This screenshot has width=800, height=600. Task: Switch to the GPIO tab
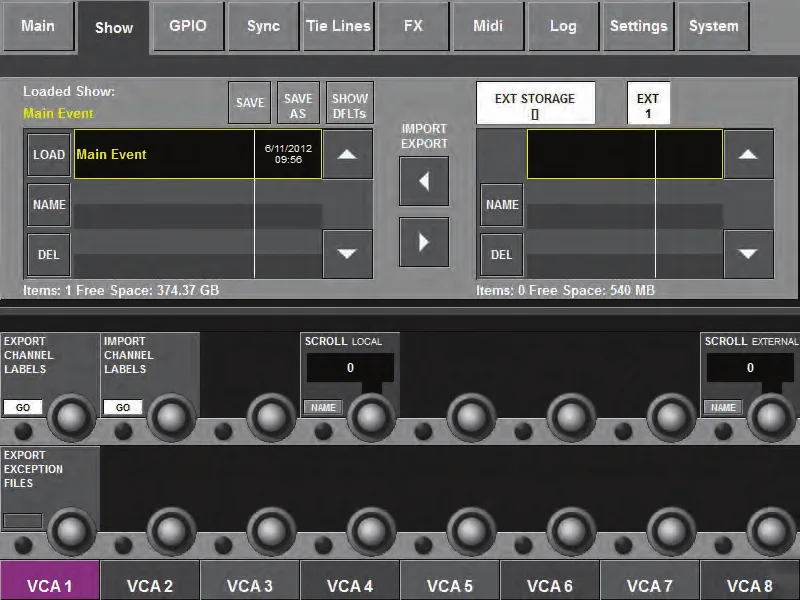[188, 26]
